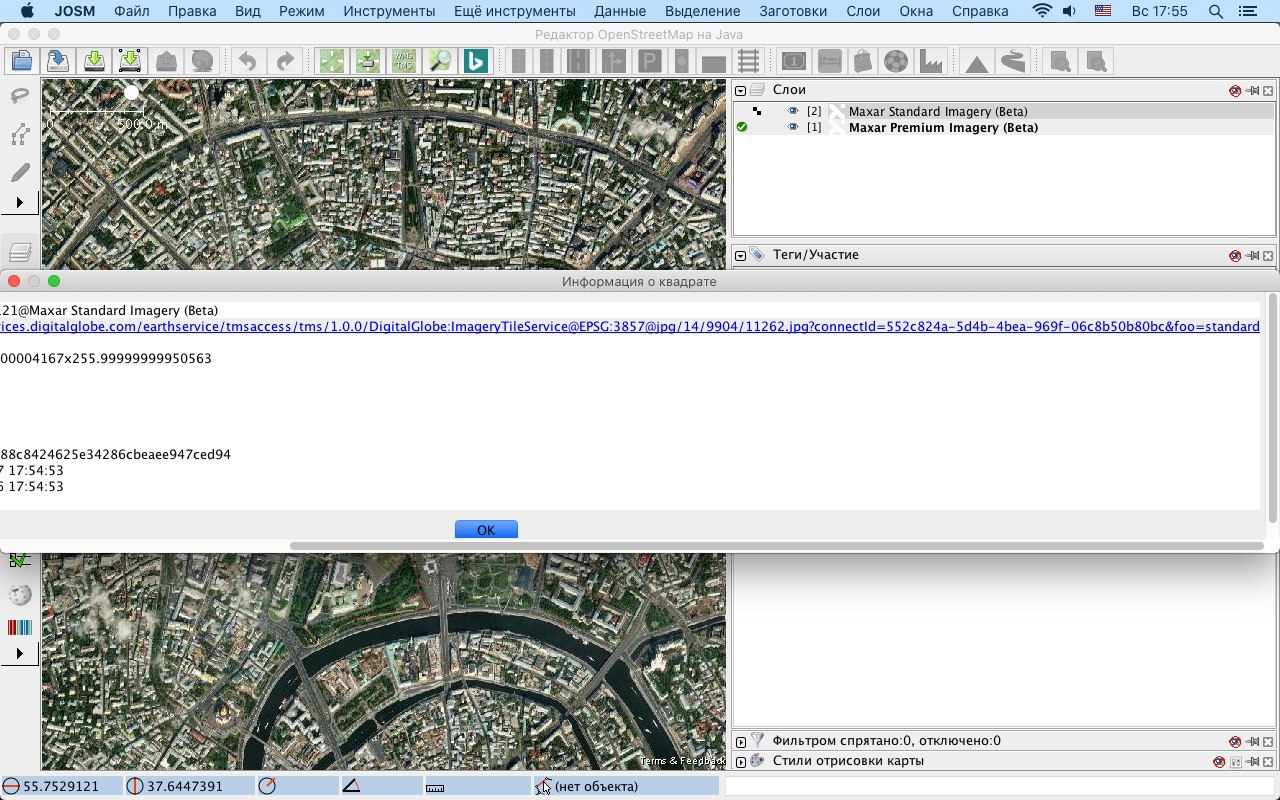Open the Правка menu
The height and width of the screenshot is (800, 1280).
[192, 12]
